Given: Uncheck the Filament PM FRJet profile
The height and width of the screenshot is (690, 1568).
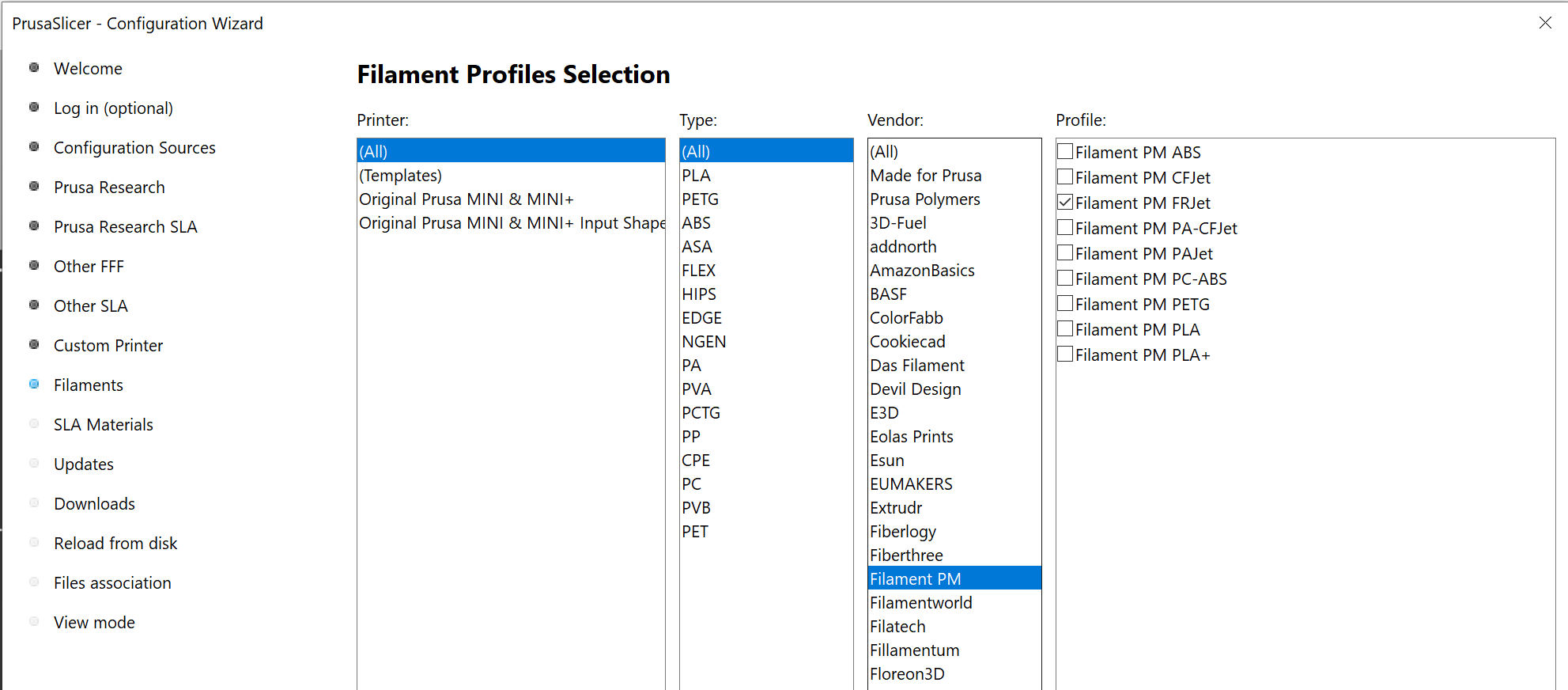Looking at the screenshot, I should click(x=1065, y=203).
